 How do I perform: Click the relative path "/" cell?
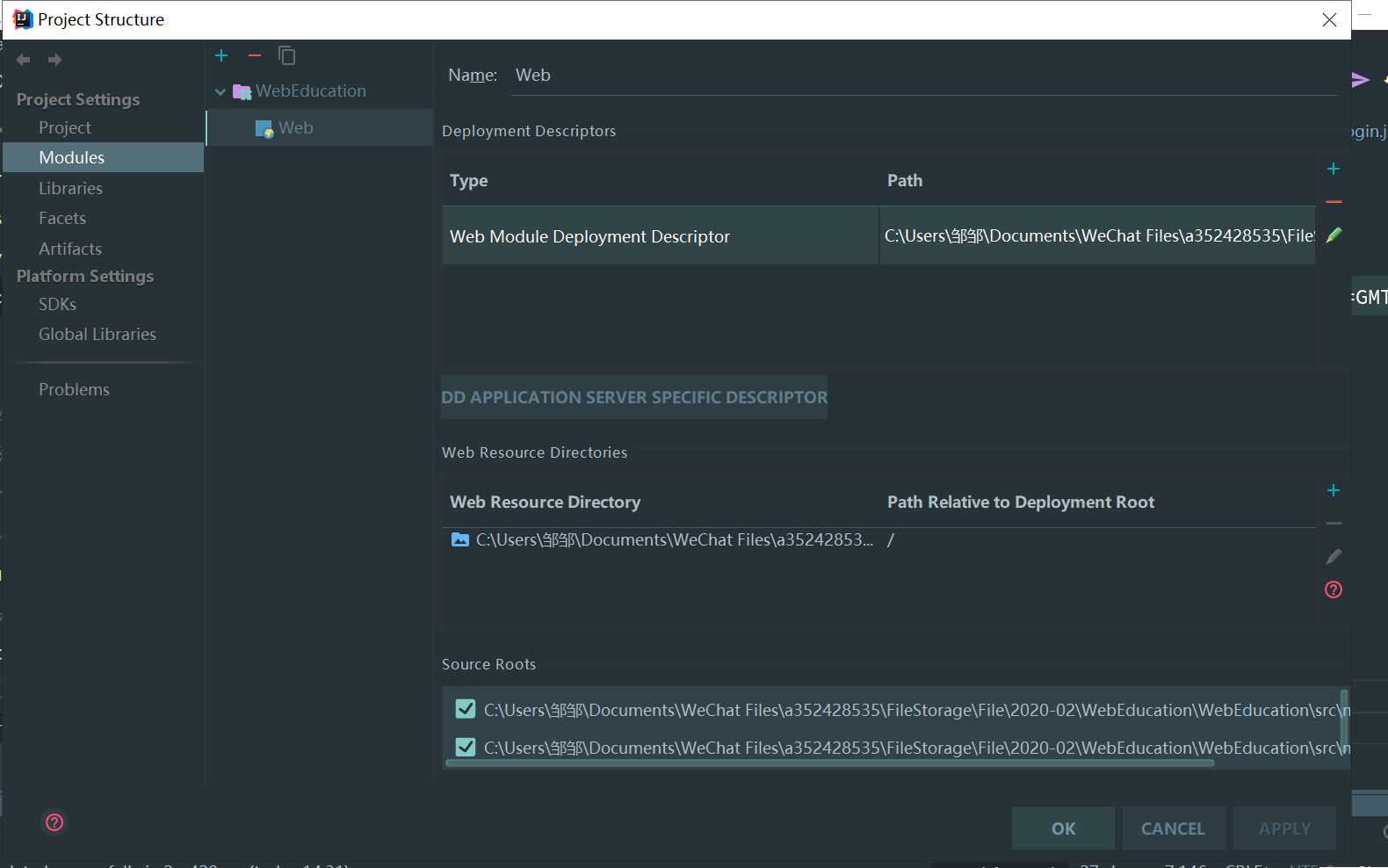[891, 540]
